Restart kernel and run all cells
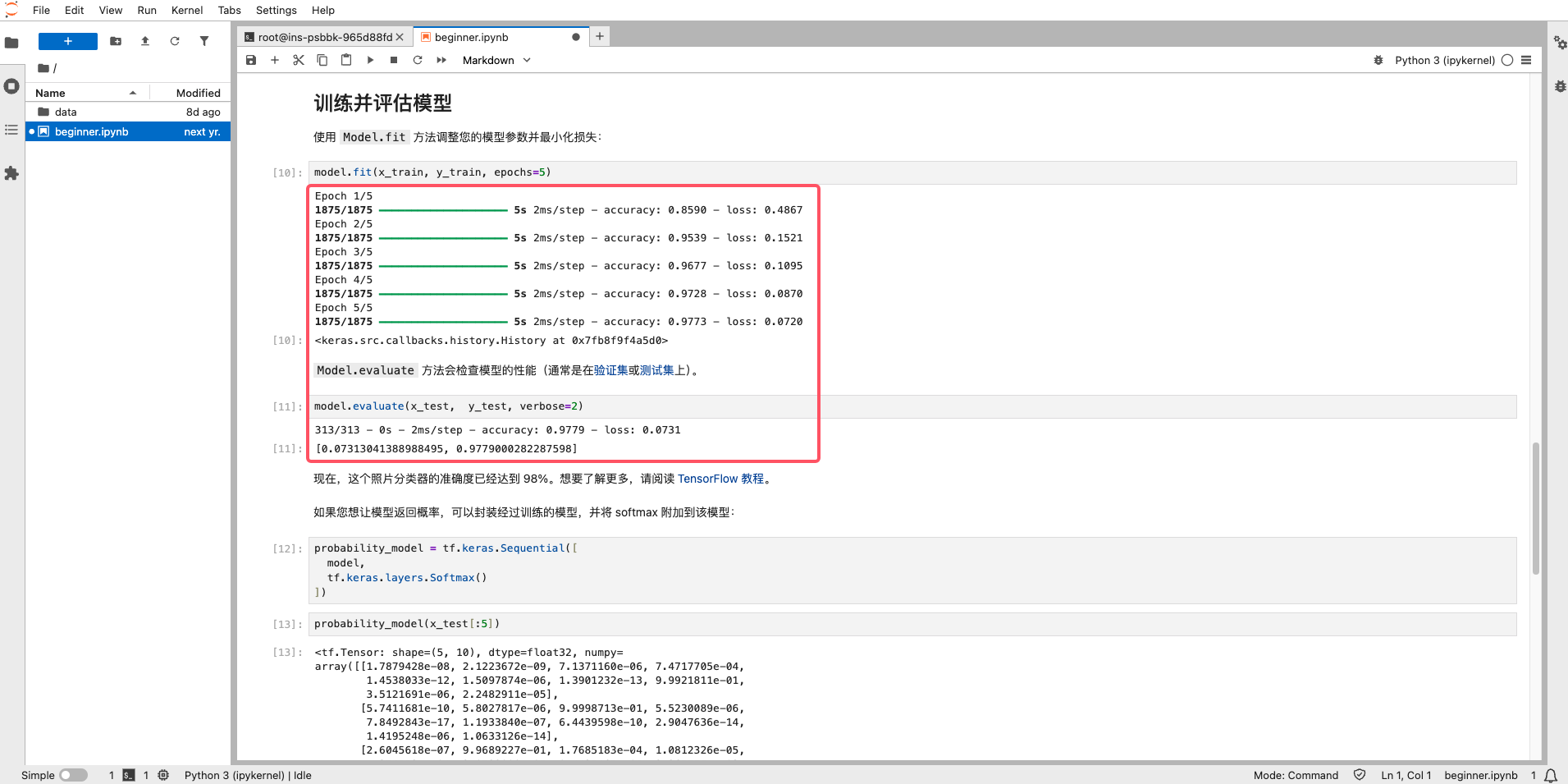1568x784 pixels. pos(441,60)
